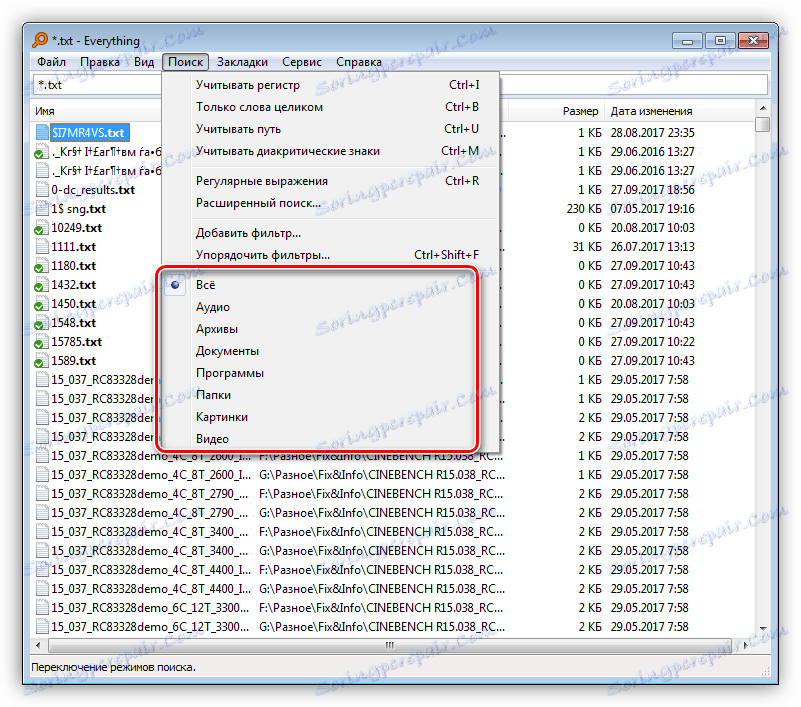This screenshot has width=801, height=707.
Task: Toggle Учитывать путь option
Action: (331, 129)
